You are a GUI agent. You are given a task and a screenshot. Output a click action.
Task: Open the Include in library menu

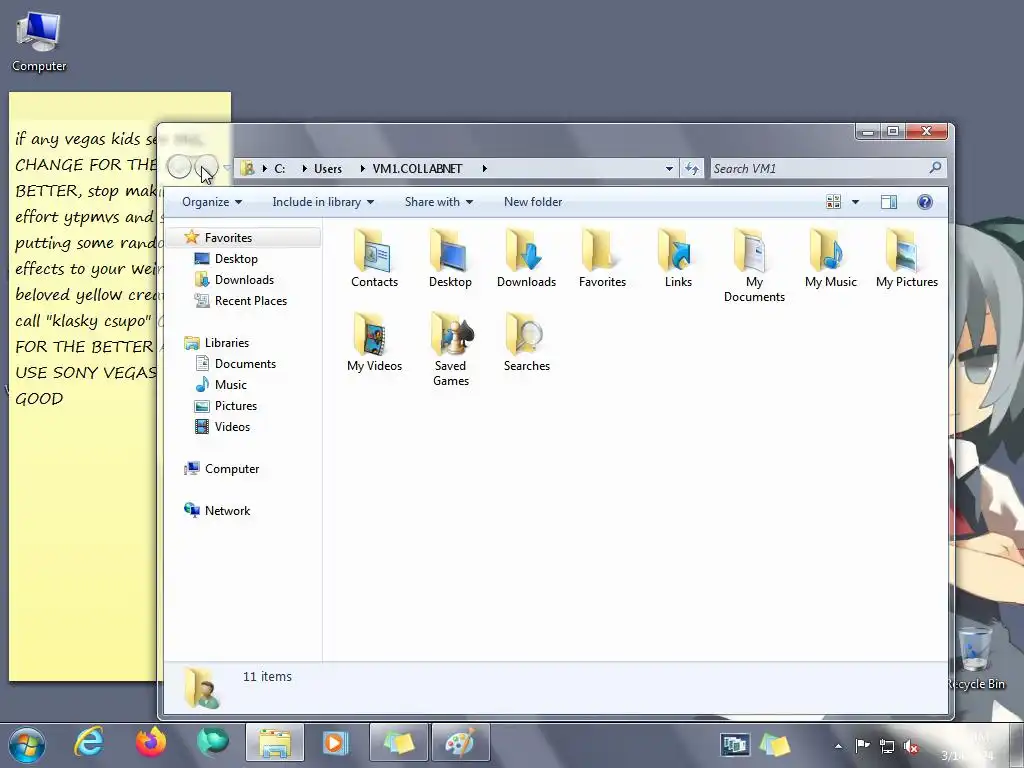(323, 202)
